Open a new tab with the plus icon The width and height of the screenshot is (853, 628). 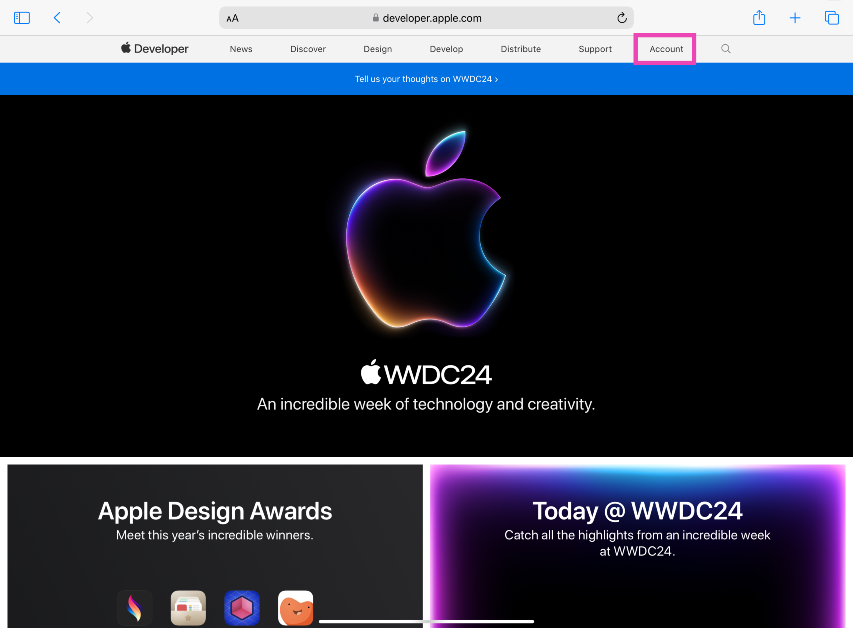click(795, 18)
